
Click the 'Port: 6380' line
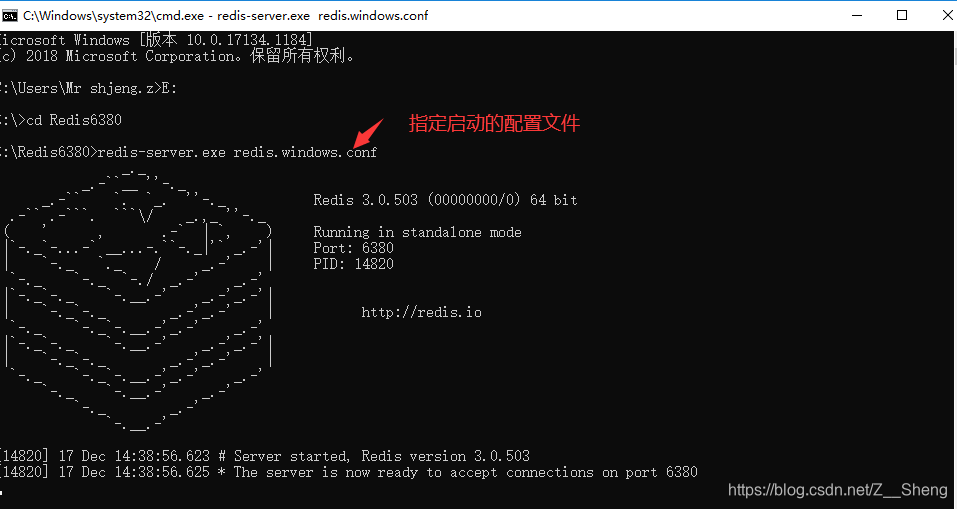(353, 248)
